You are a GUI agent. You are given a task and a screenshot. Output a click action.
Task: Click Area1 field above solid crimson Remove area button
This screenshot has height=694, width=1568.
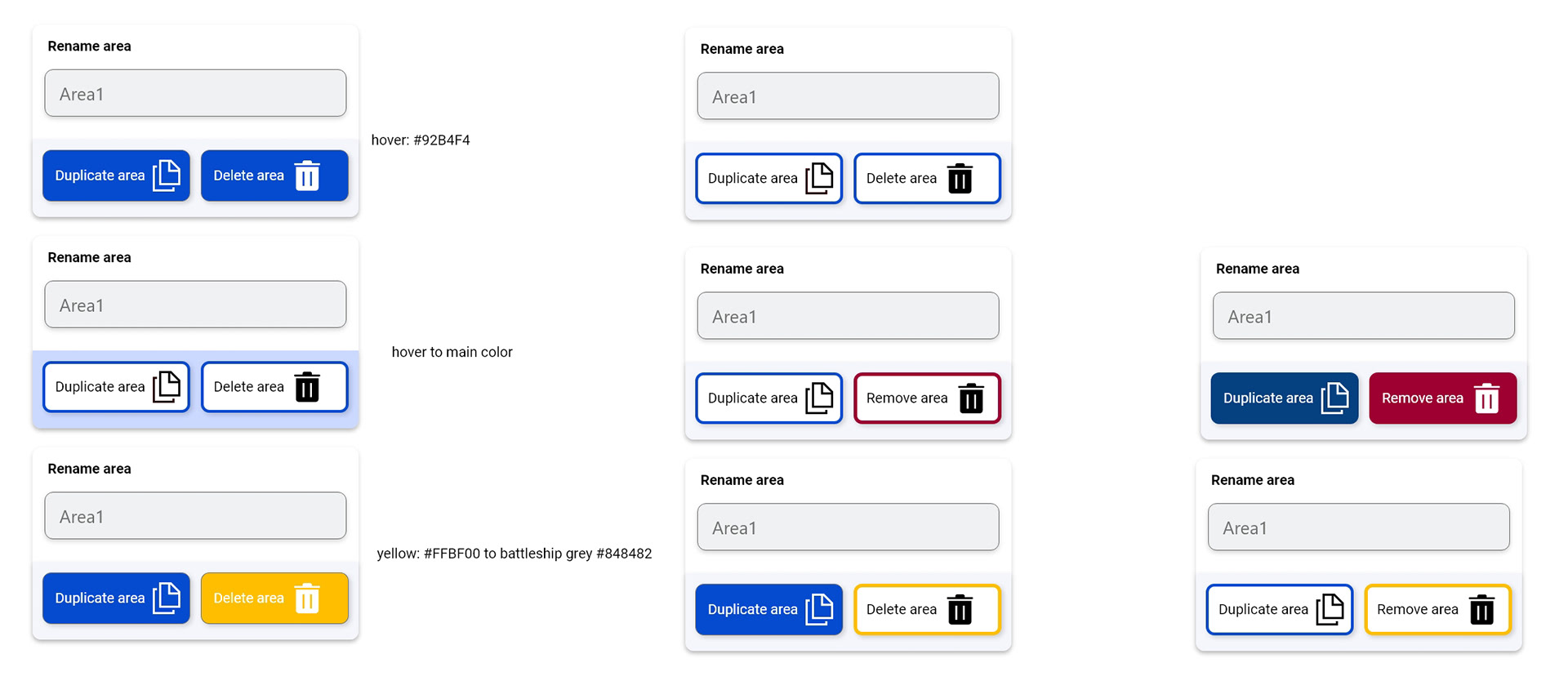tap(1363, 316)
